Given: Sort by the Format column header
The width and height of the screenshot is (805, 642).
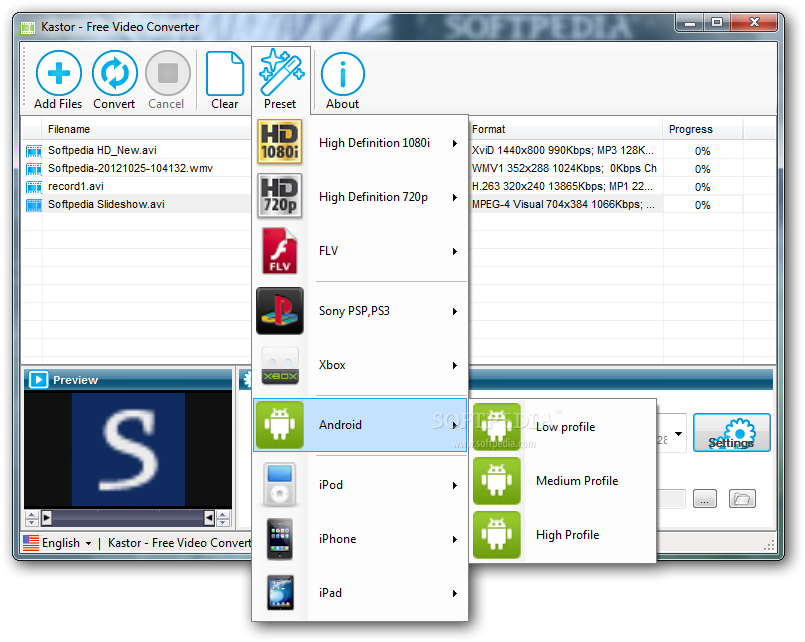Looking at the screenshot, I should (x=565, y=129).
